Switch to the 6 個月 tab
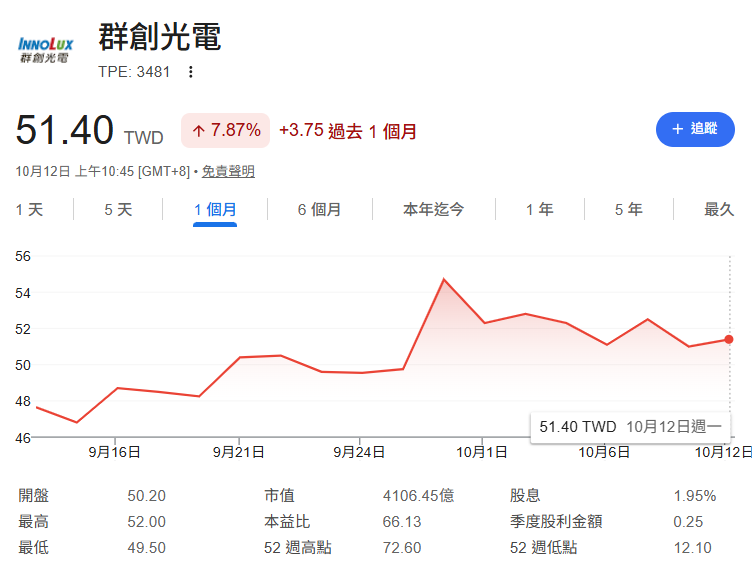 coord(319,210)
